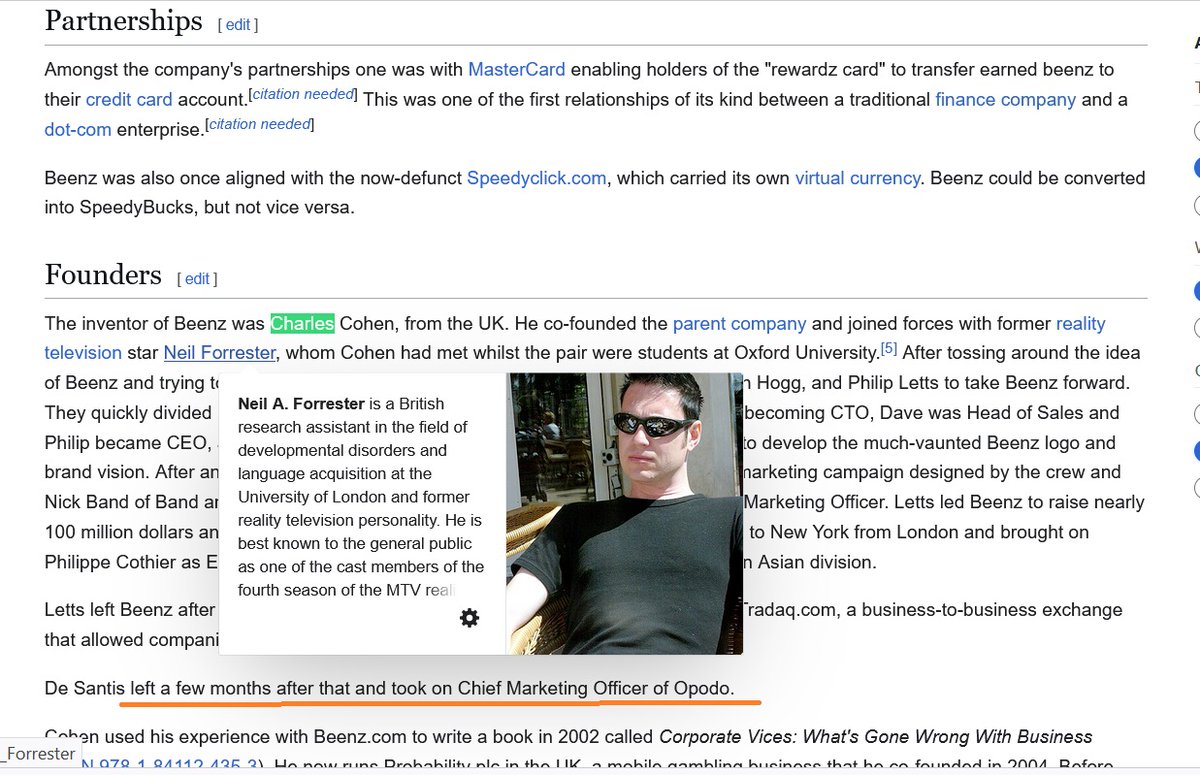Edit the Founders section
Viewport: 1200px width, 775px height.
pos(197,279)
